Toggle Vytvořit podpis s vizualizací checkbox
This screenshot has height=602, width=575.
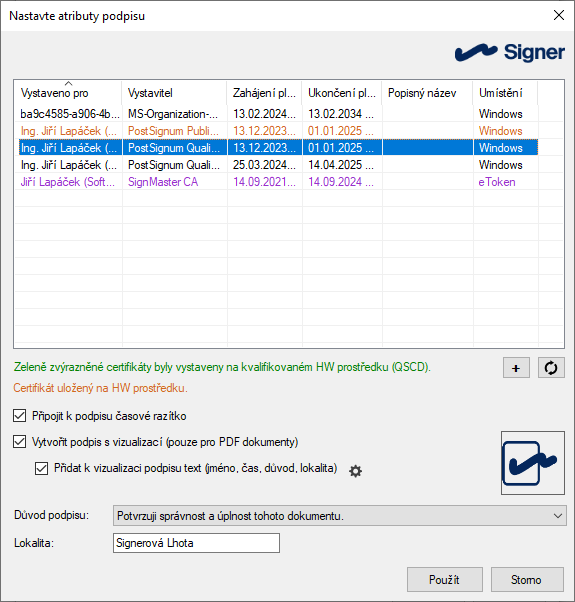tap(20, 442)
